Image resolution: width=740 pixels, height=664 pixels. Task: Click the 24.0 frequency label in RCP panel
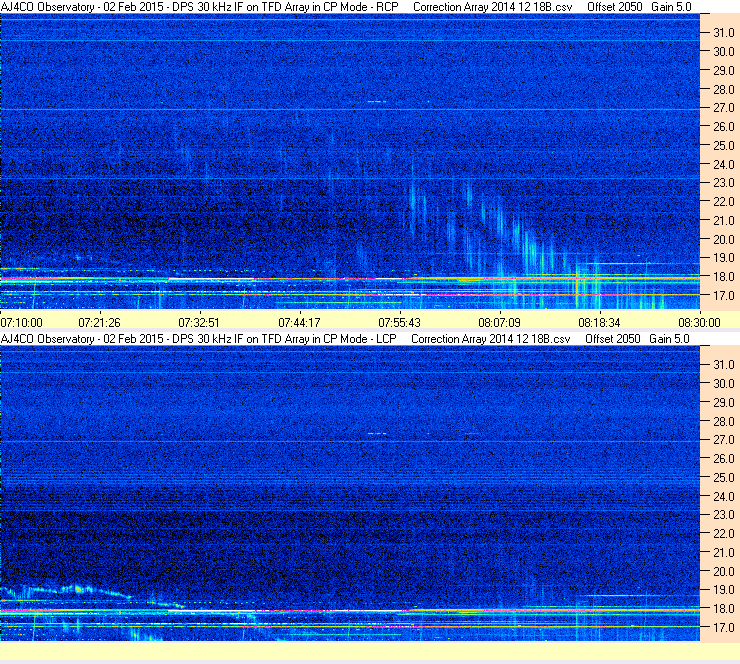[x=723, y=165]
